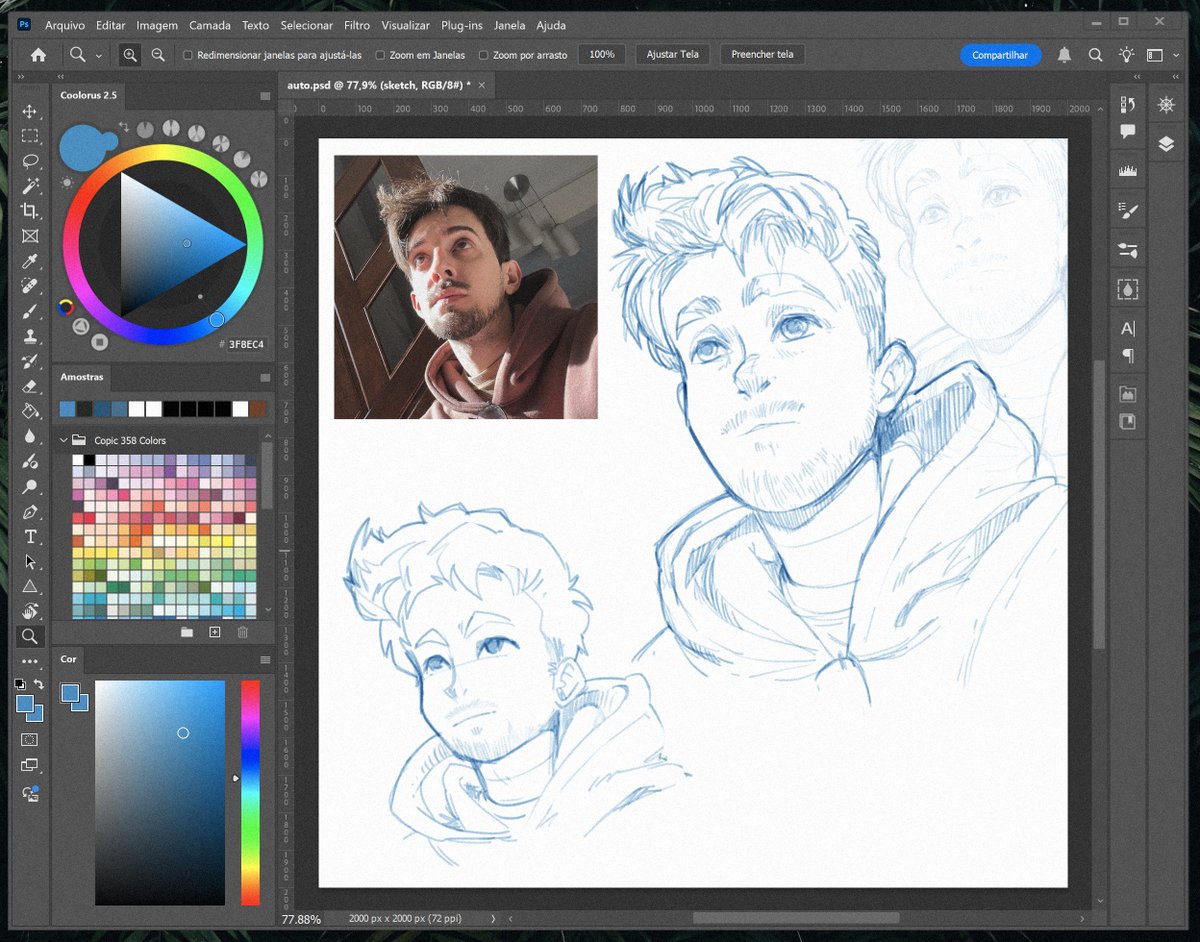Select the Crop tool
1200x942 pixels.
point(30,211)
